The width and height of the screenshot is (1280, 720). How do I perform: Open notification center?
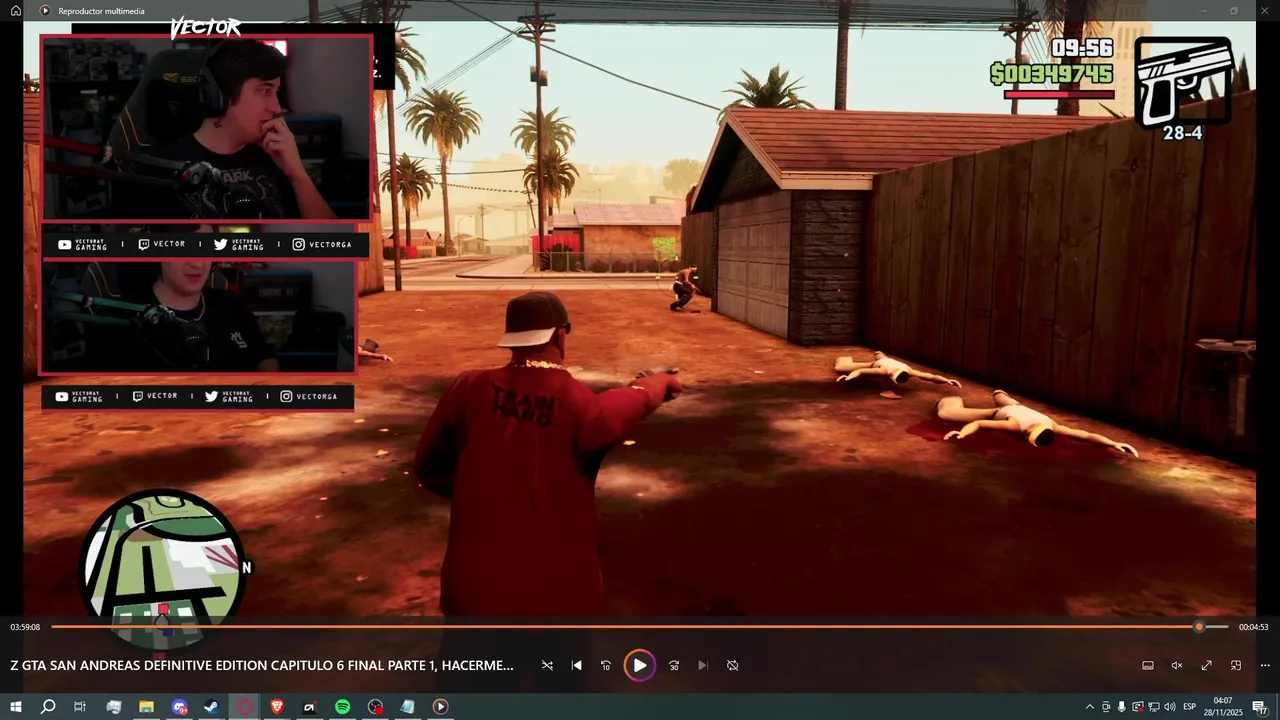[1260, 707]
